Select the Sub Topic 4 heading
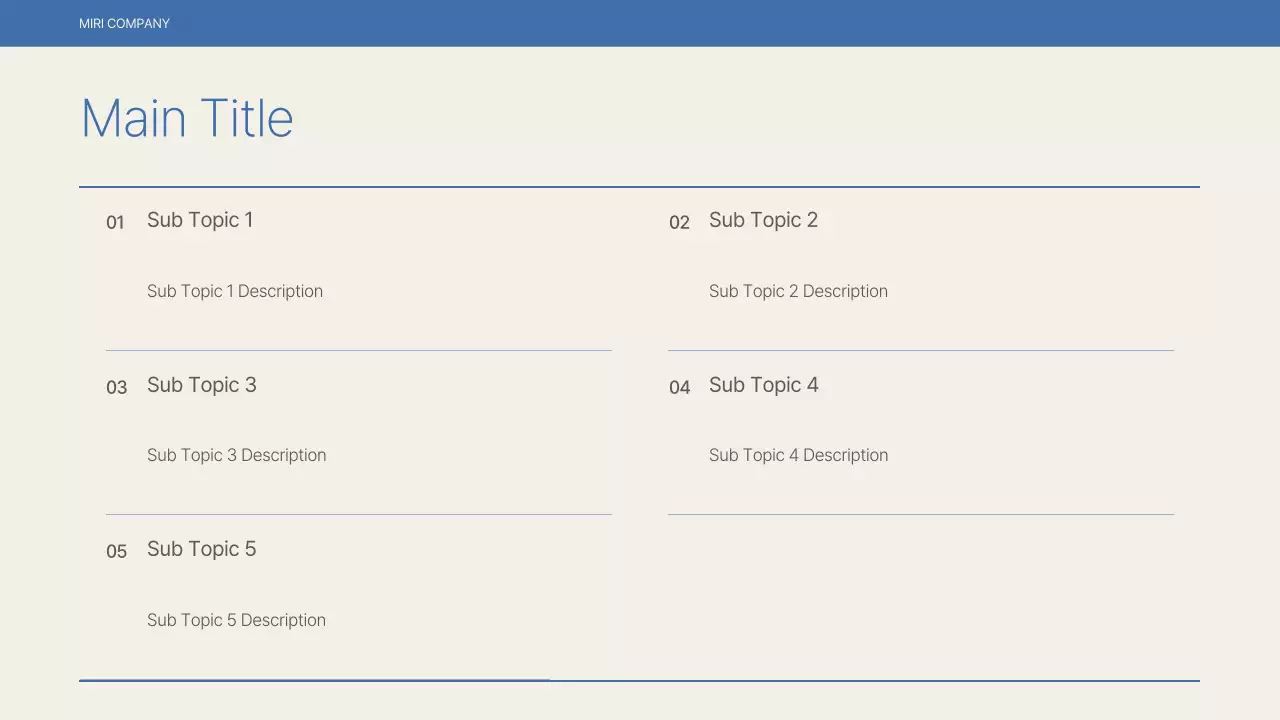This screenshot has width=1280, height=720. pyautogui.click(x=764, y=385)
